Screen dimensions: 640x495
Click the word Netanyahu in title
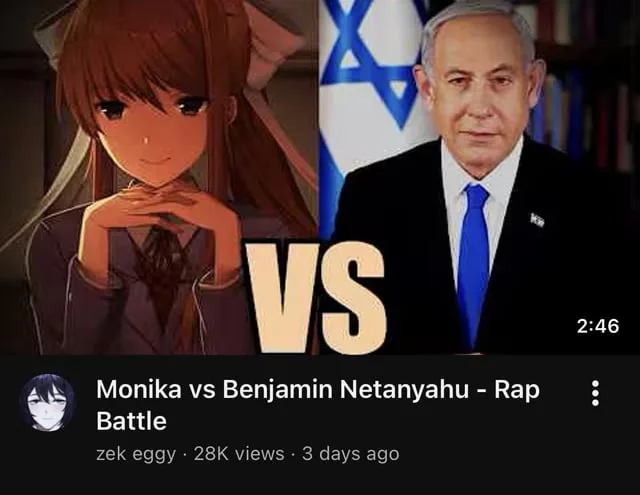(404, 389)
